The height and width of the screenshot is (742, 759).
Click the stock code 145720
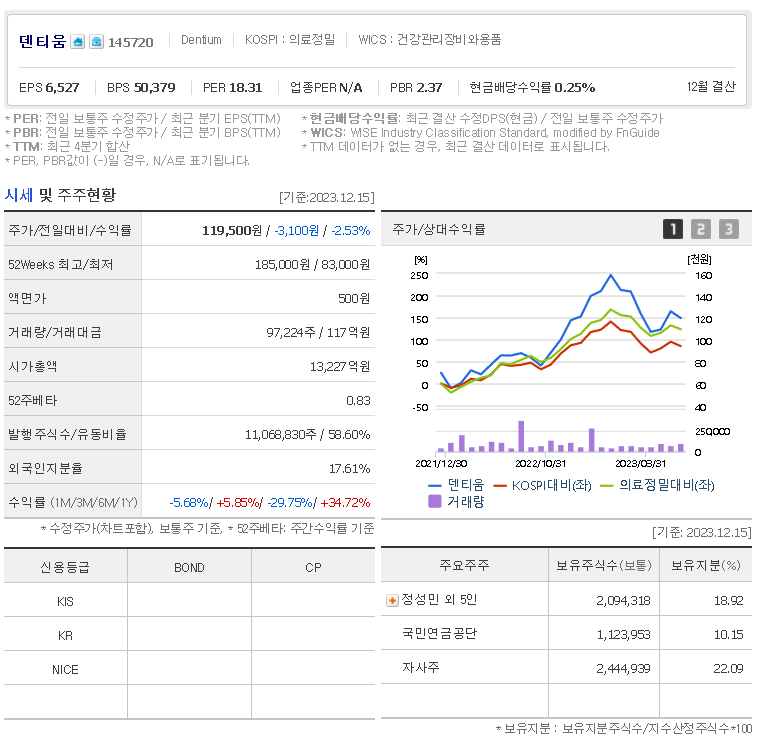click(x=130, y=43)
